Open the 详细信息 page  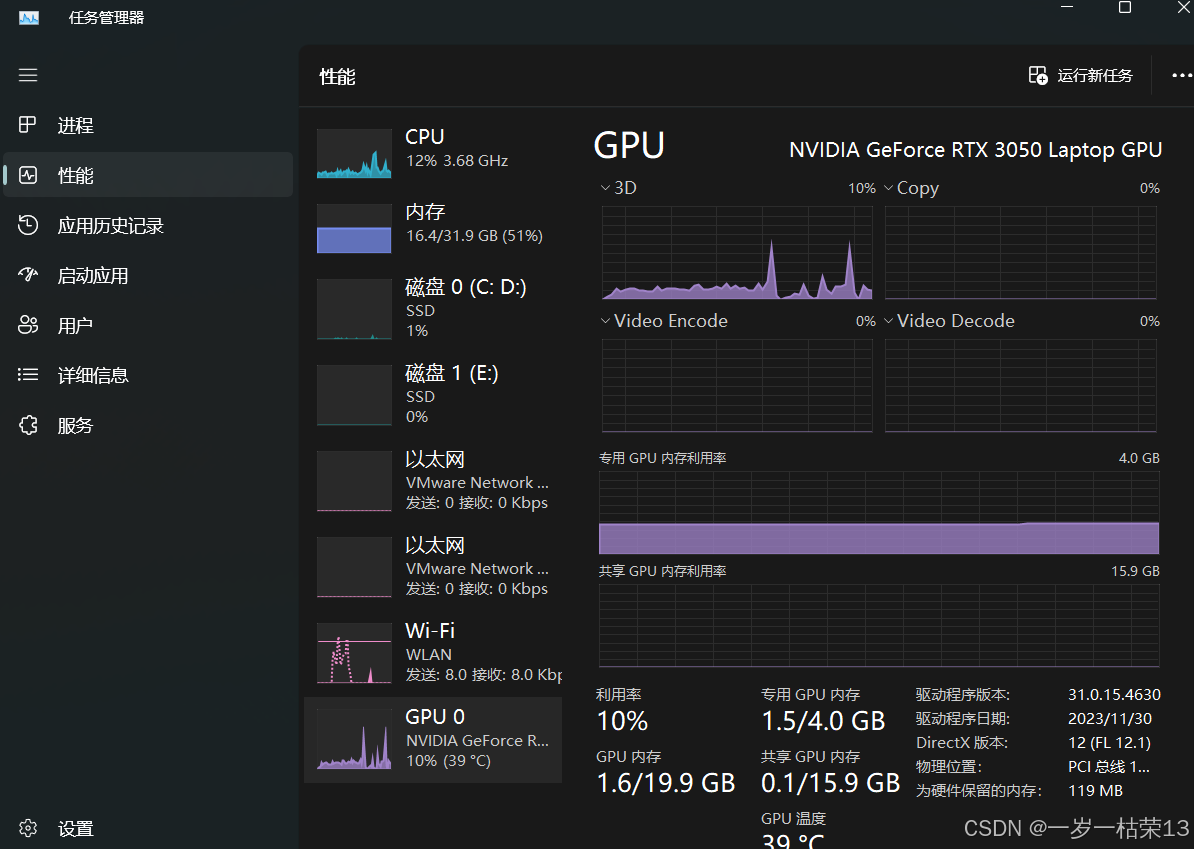(148, 375)
